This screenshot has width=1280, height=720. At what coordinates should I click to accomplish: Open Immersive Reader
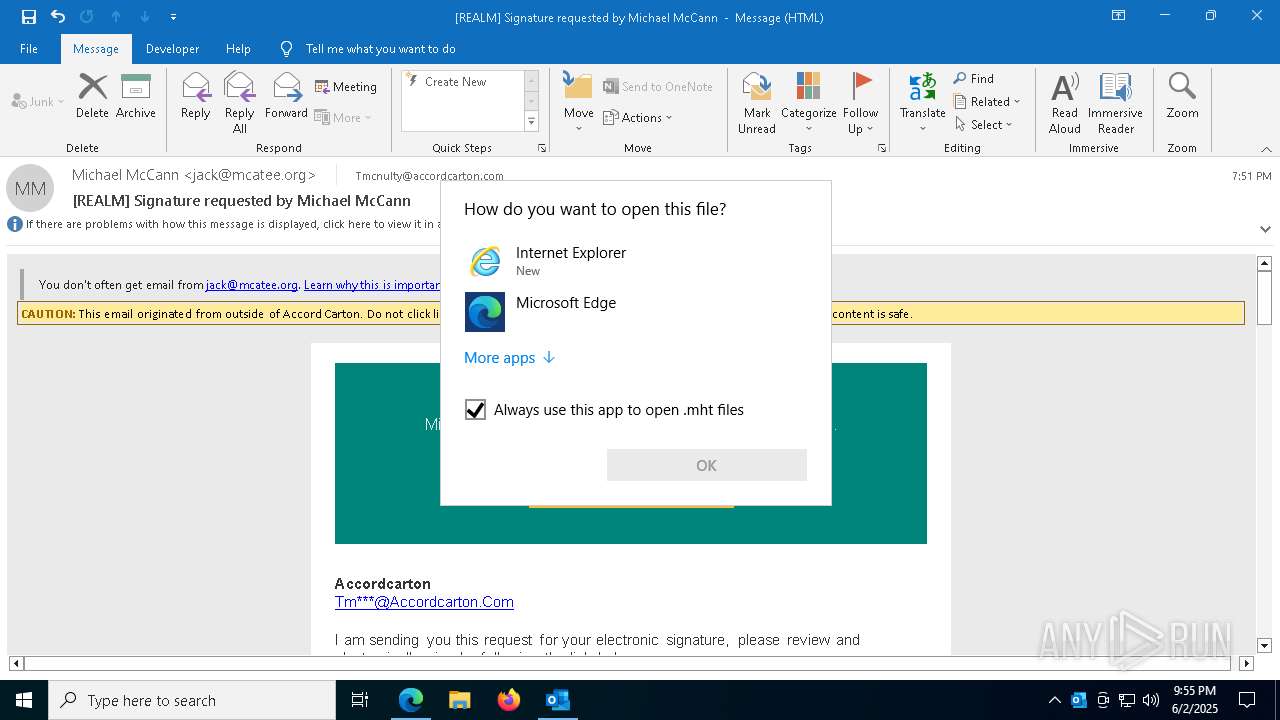point(1115,102)
